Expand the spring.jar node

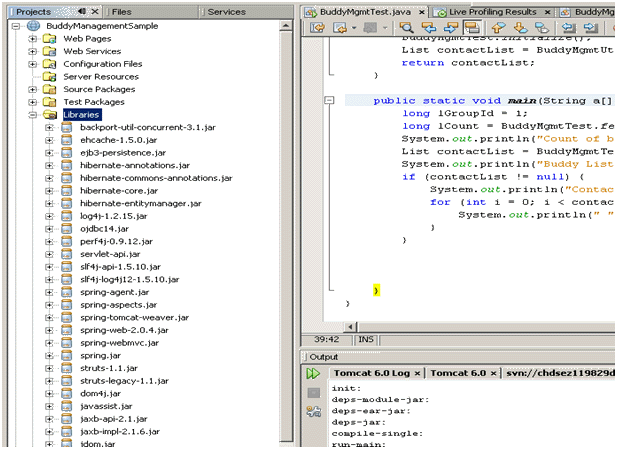tap(49, 356)
